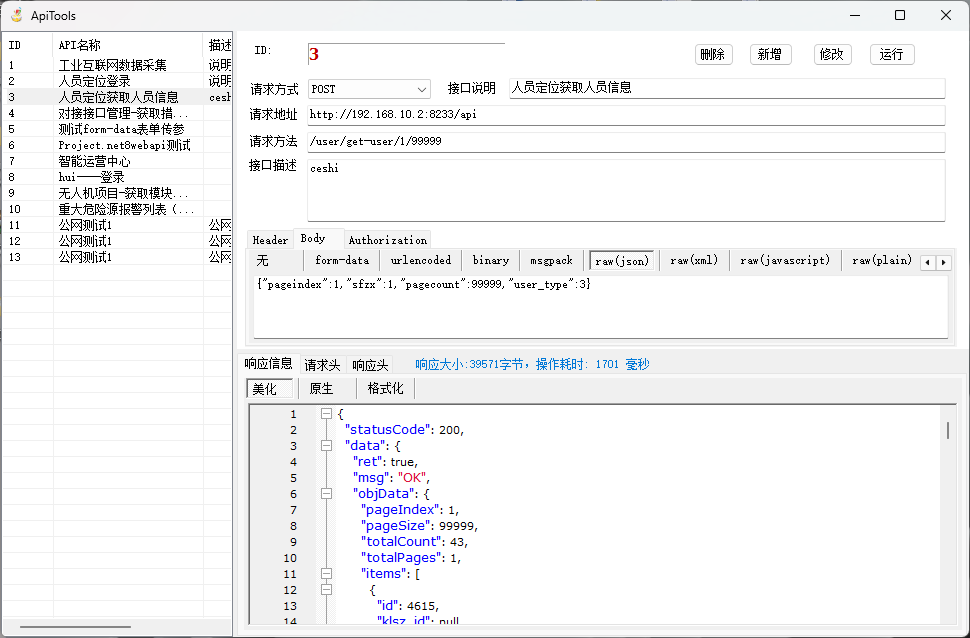Select the 工业互联网数据采集 row
The height and width of the screenshot is (638, 970).
click(117, 65)
